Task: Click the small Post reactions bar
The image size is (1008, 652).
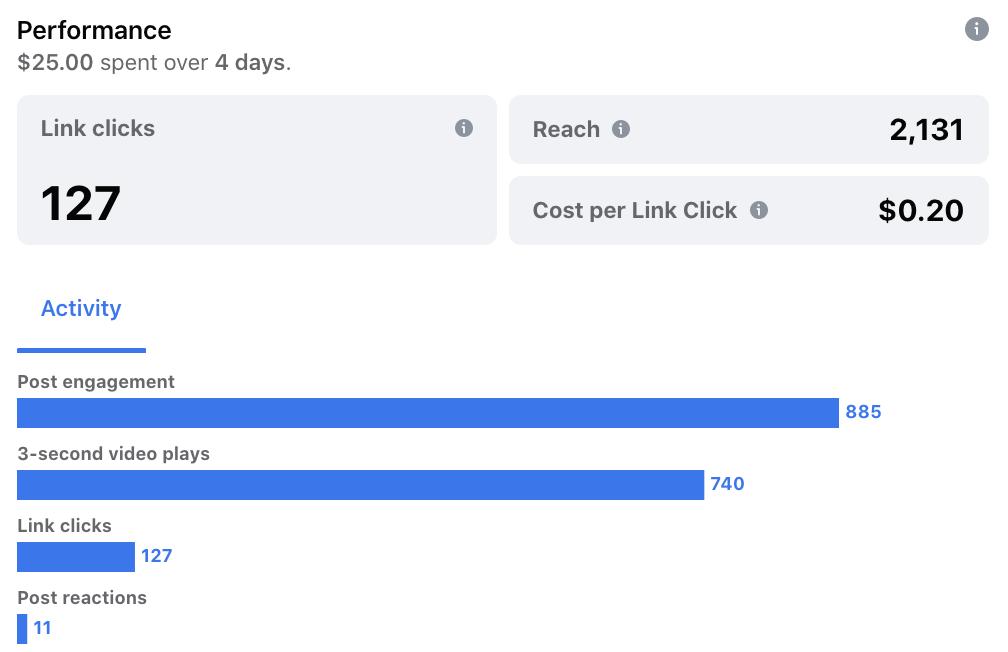Action: tap(22, 629)
